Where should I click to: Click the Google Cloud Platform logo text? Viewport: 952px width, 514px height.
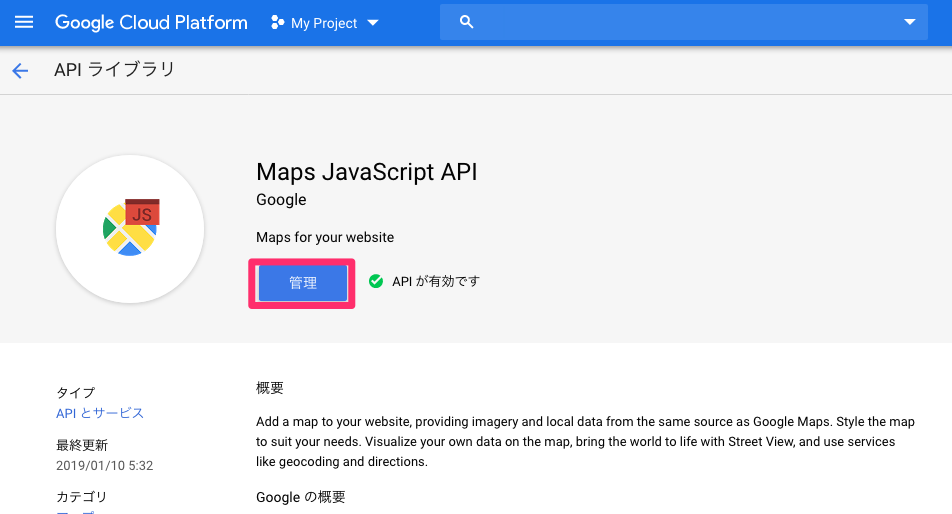(151, 22)
